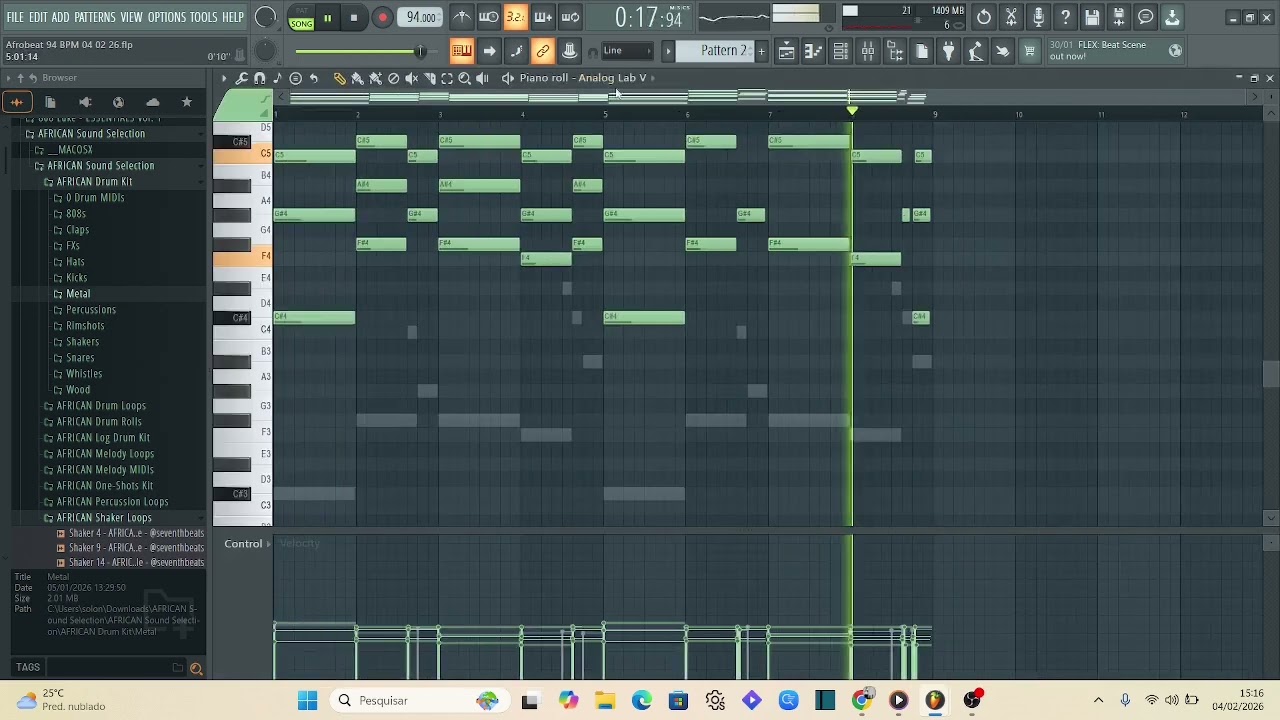This screenshot has height=720, width=1280.
Task: Click the browser search magnifier icon
Action: 196,668
